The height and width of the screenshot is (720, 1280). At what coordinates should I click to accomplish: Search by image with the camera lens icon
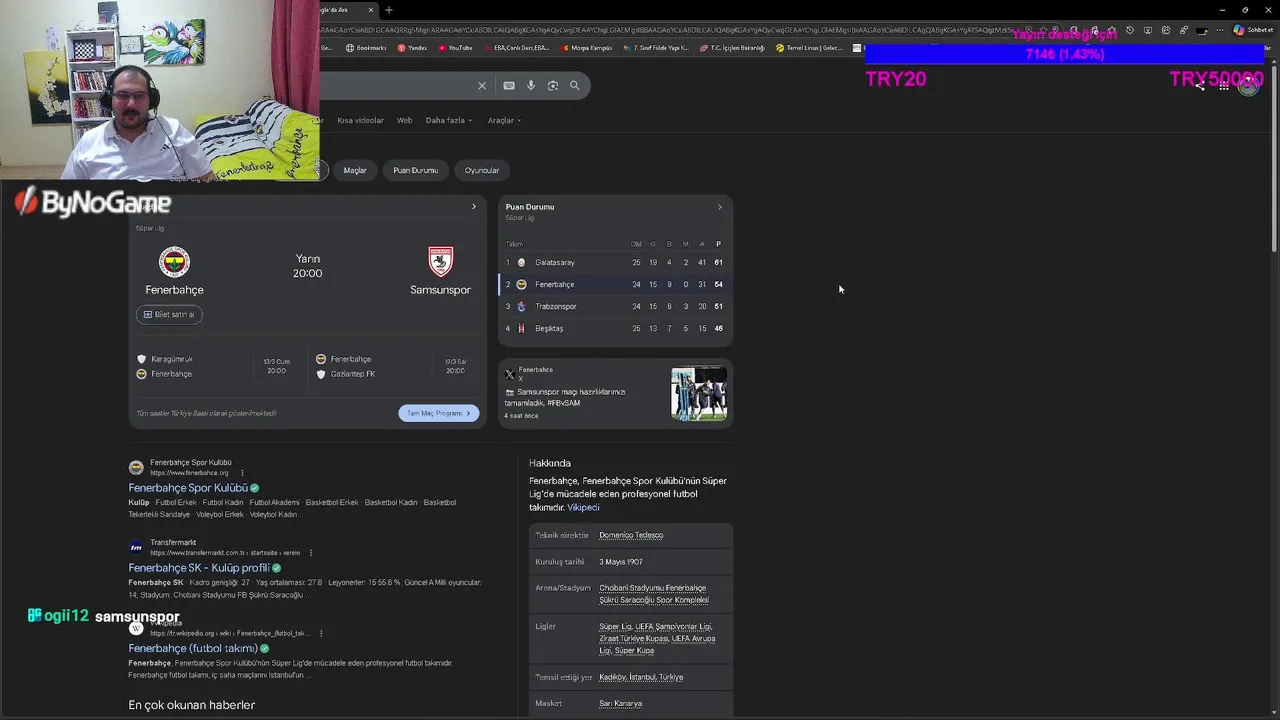point(553,86)
